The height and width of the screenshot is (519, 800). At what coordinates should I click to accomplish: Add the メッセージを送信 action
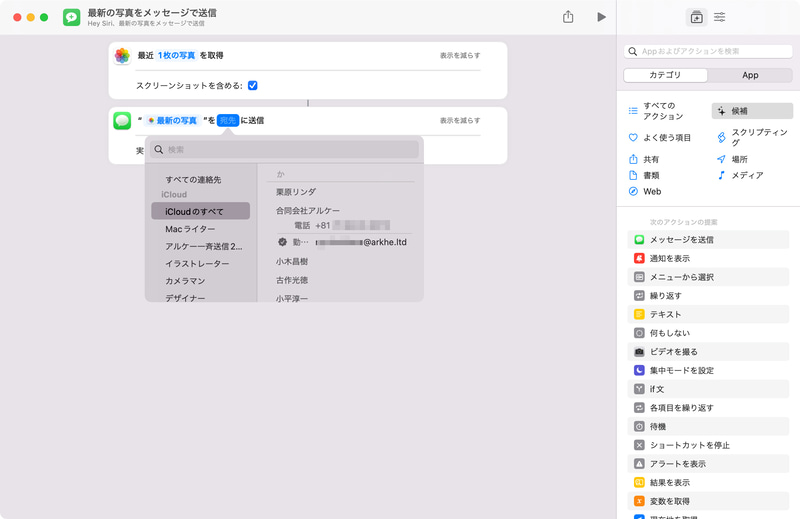[708, 239]
